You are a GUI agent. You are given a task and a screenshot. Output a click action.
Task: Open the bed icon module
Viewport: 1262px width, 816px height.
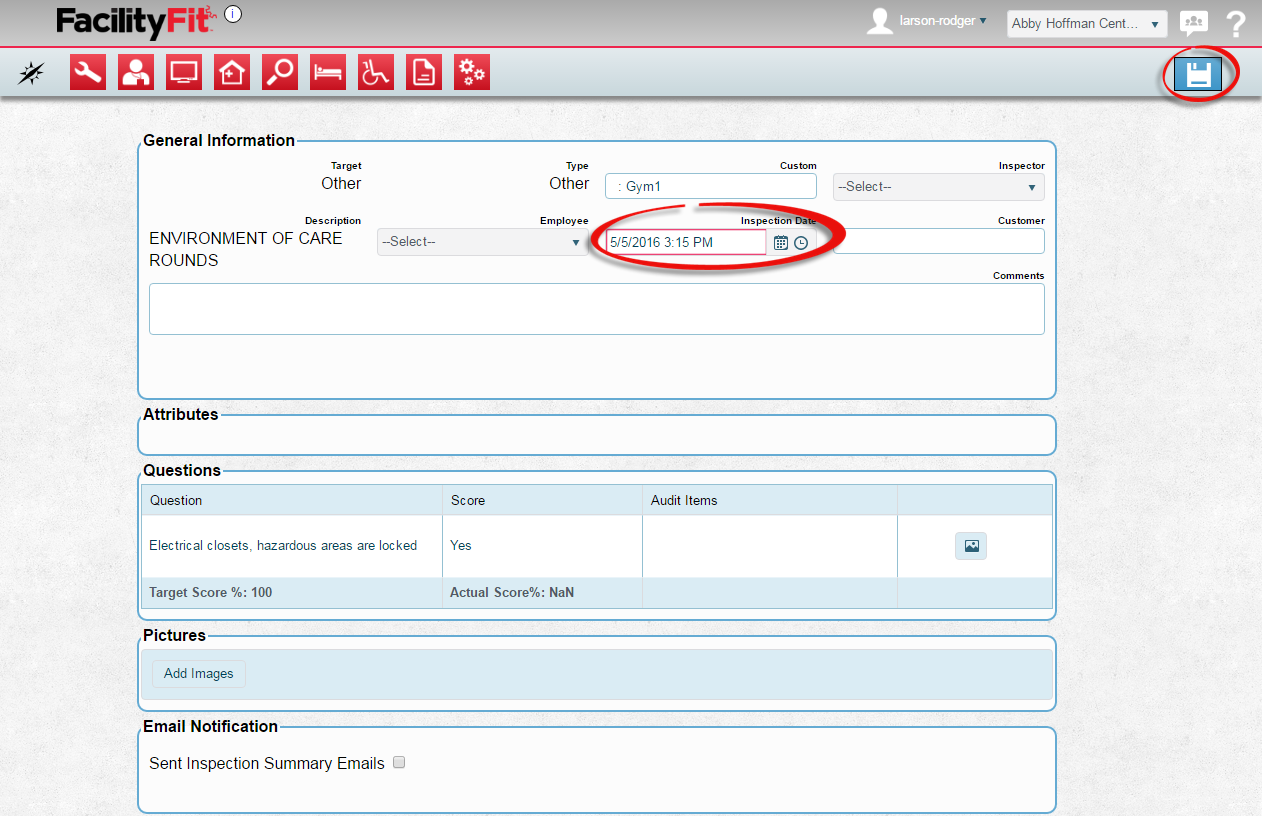[x=328, y=73]
